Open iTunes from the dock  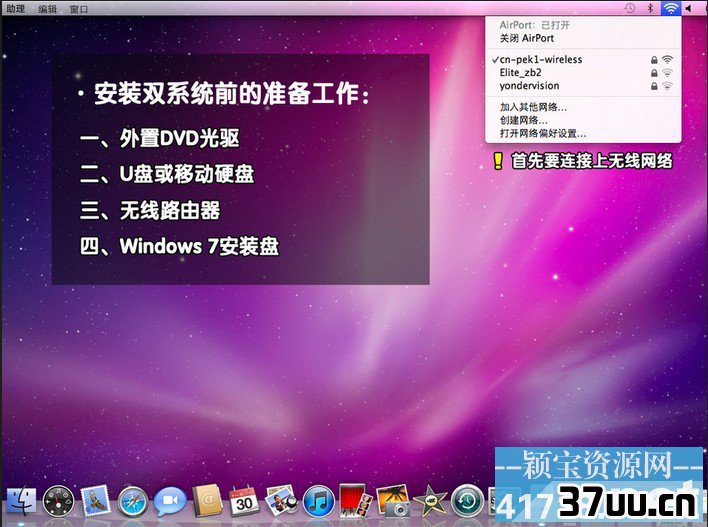[319, 501]
